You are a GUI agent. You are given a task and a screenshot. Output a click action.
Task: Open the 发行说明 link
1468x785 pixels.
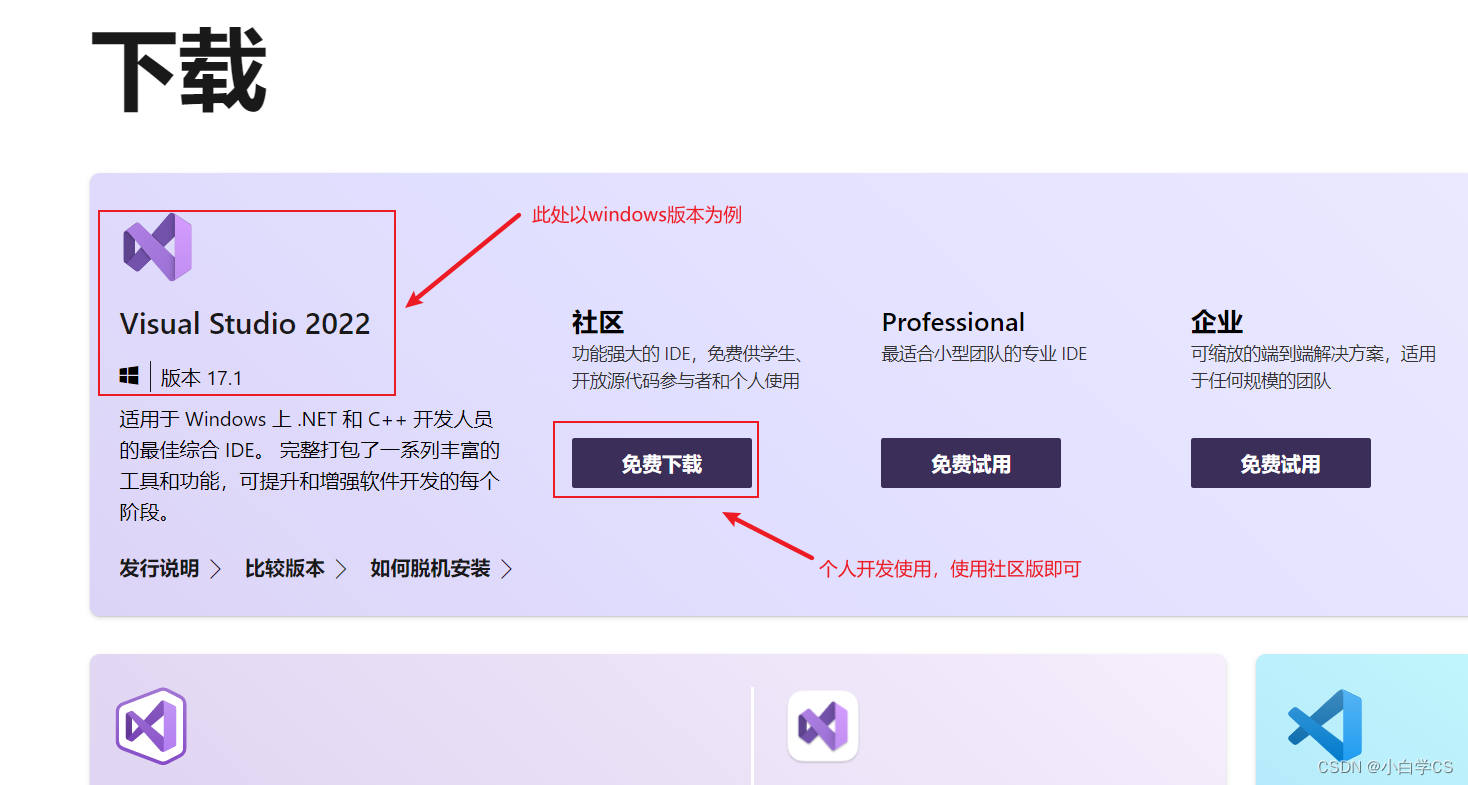tap(159, 569)
